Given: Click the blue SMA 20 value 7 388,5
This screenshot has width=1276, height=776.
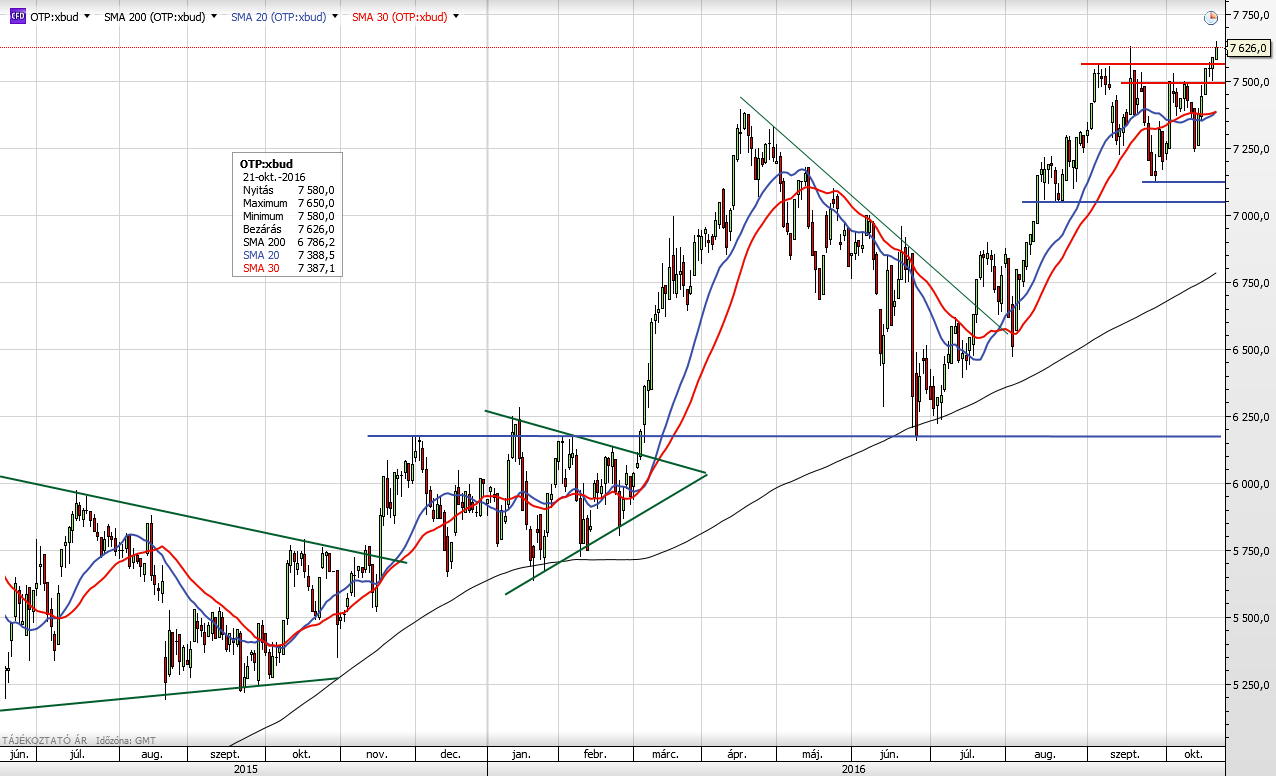Looking at the screenshot, I should click(x=315, y=255).
